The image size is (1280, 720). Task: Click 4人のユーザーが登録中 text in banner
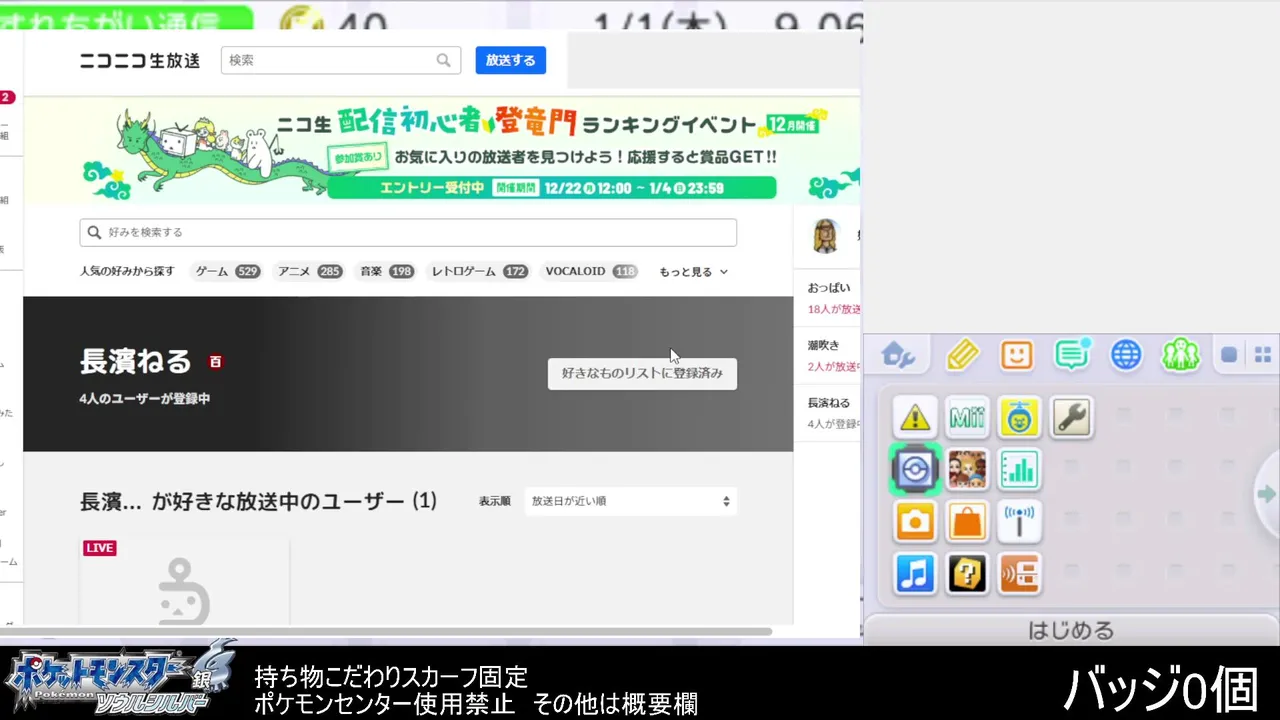click(145, 398)
